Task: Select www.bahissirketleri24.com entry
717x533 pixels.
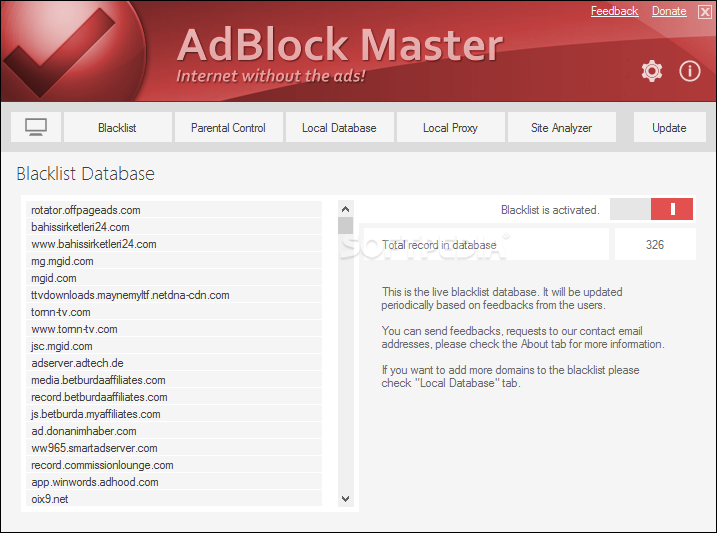Action: point(174,244)
